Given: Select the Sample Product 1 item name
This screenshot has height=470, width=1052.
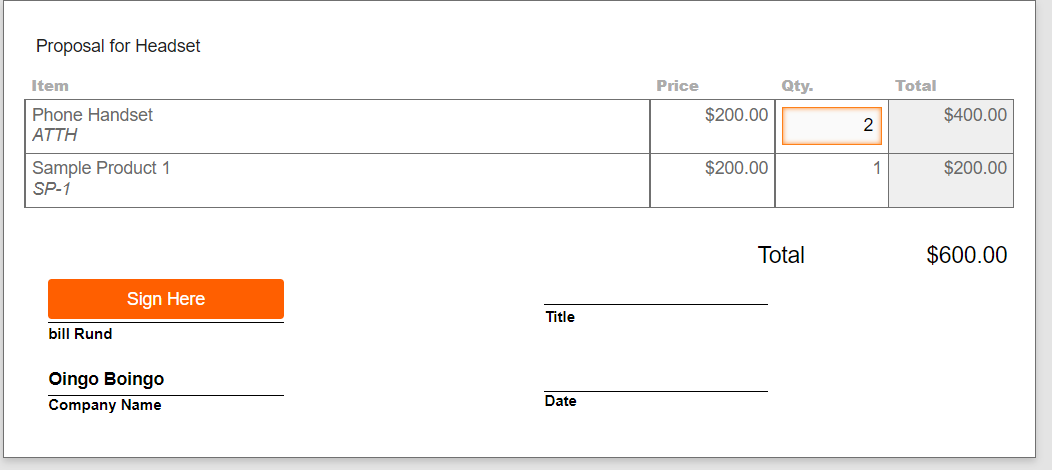Looking at the screenshot, I should coord(101,168).
